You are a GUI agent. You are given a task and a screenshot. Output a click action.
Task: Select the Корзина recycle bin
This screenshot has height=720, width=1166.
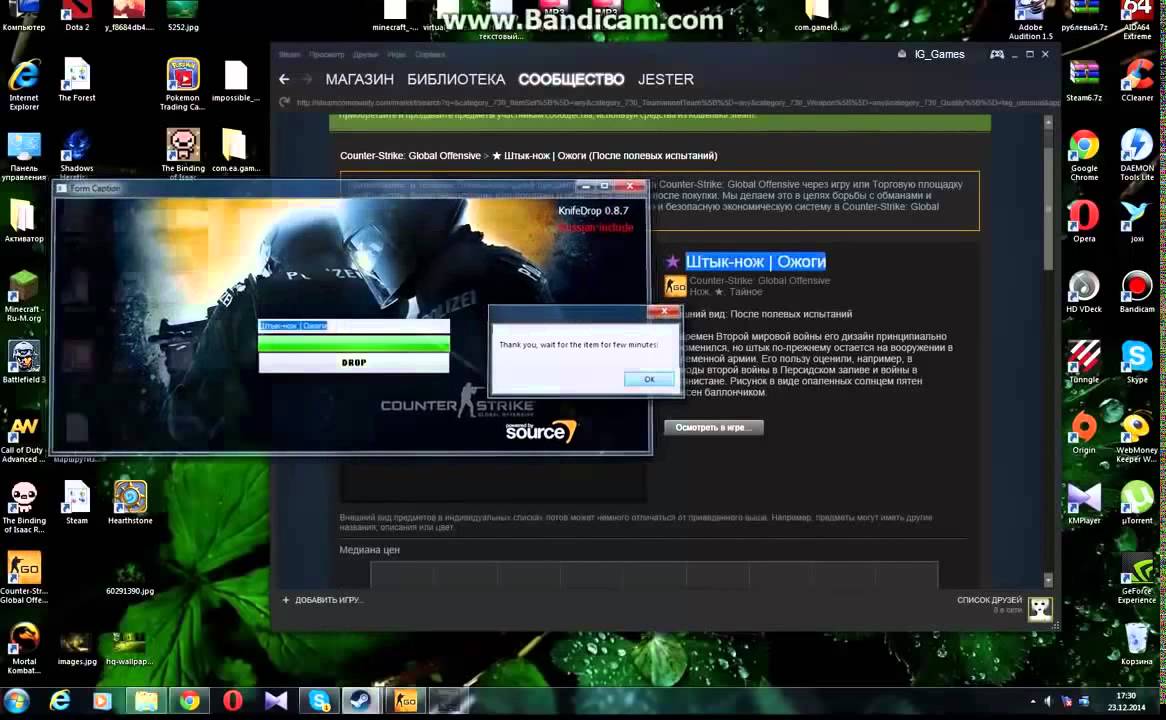pyautogui.click(x=1137, y=644)
